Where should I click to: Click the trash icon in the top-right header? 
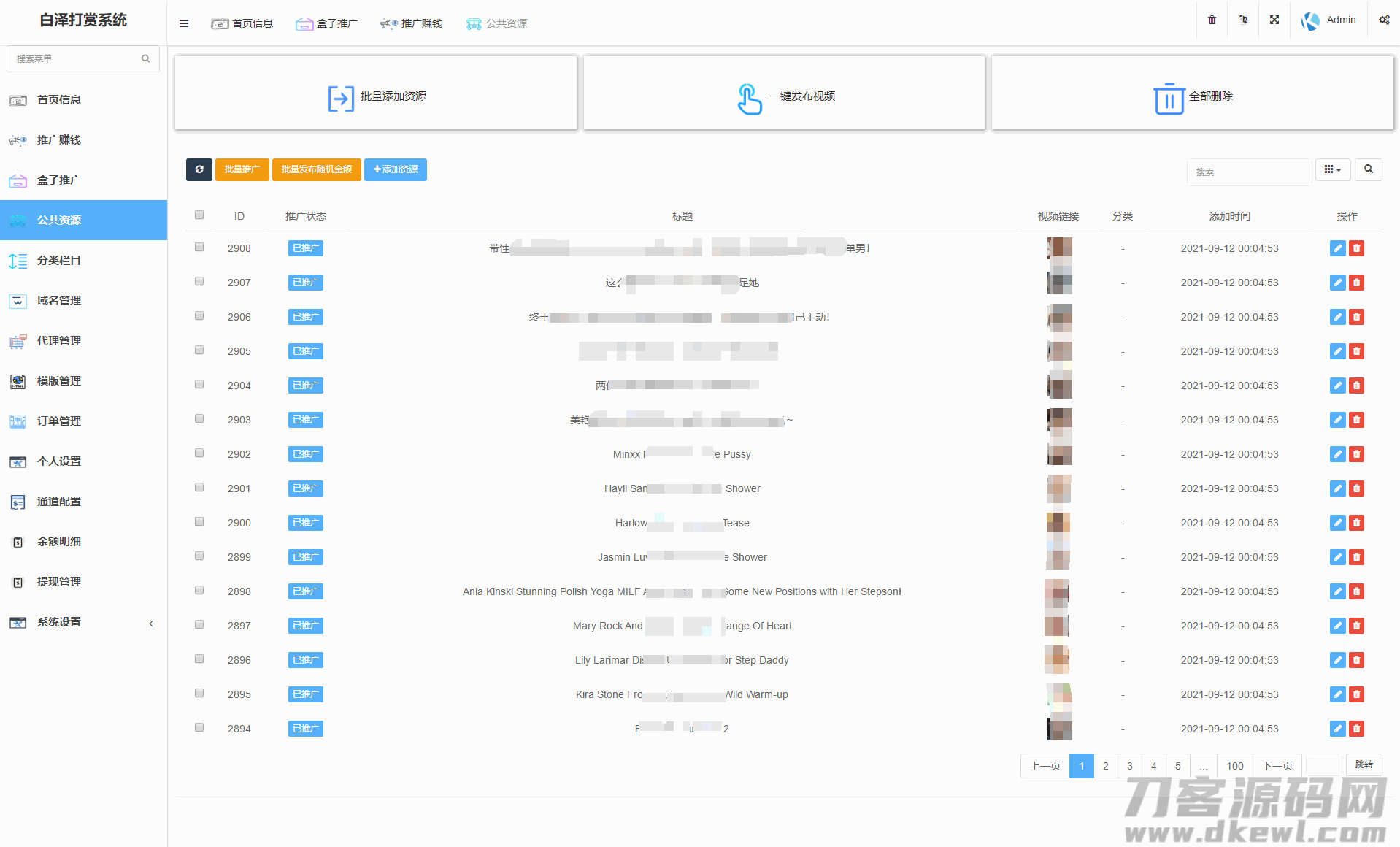coord(1212,20)
